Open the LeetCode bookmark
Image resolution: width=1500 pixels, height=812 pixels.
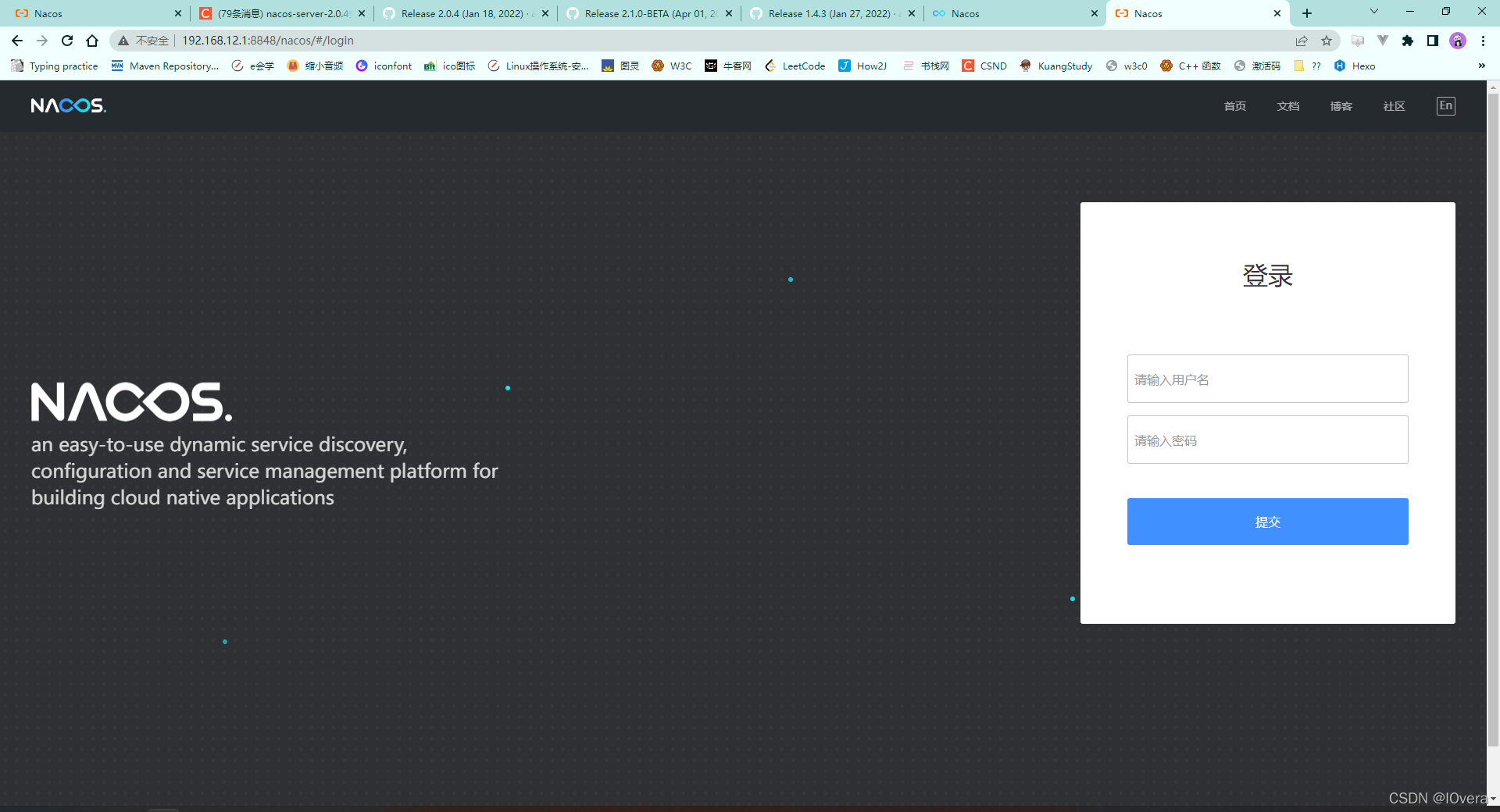tap(795, 66)
